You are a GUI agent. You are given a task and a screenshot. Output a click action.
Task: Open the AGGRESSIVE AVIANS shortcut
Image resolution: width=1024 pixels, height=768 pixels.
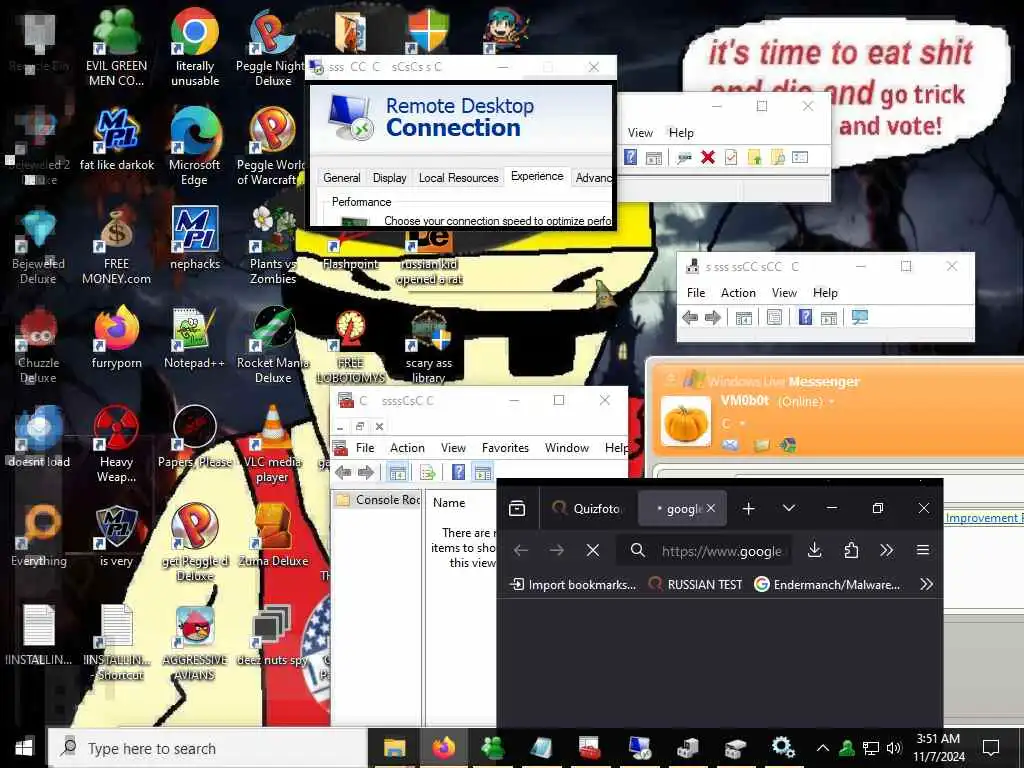pyautogui.click(x=195, y=643)
